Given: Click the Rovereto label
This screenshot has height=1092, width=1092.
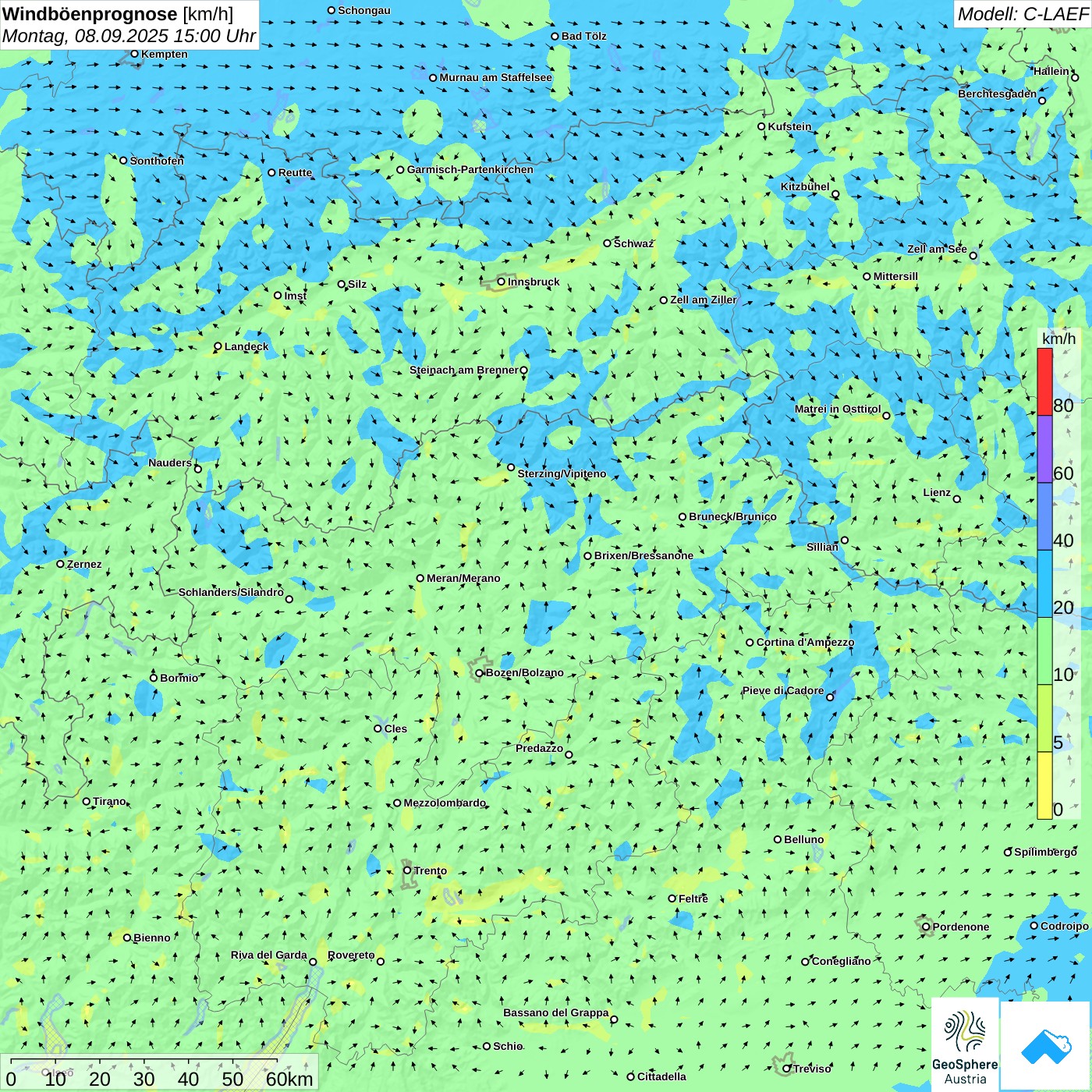Looking at the screenshot, I should coord(351,955).
